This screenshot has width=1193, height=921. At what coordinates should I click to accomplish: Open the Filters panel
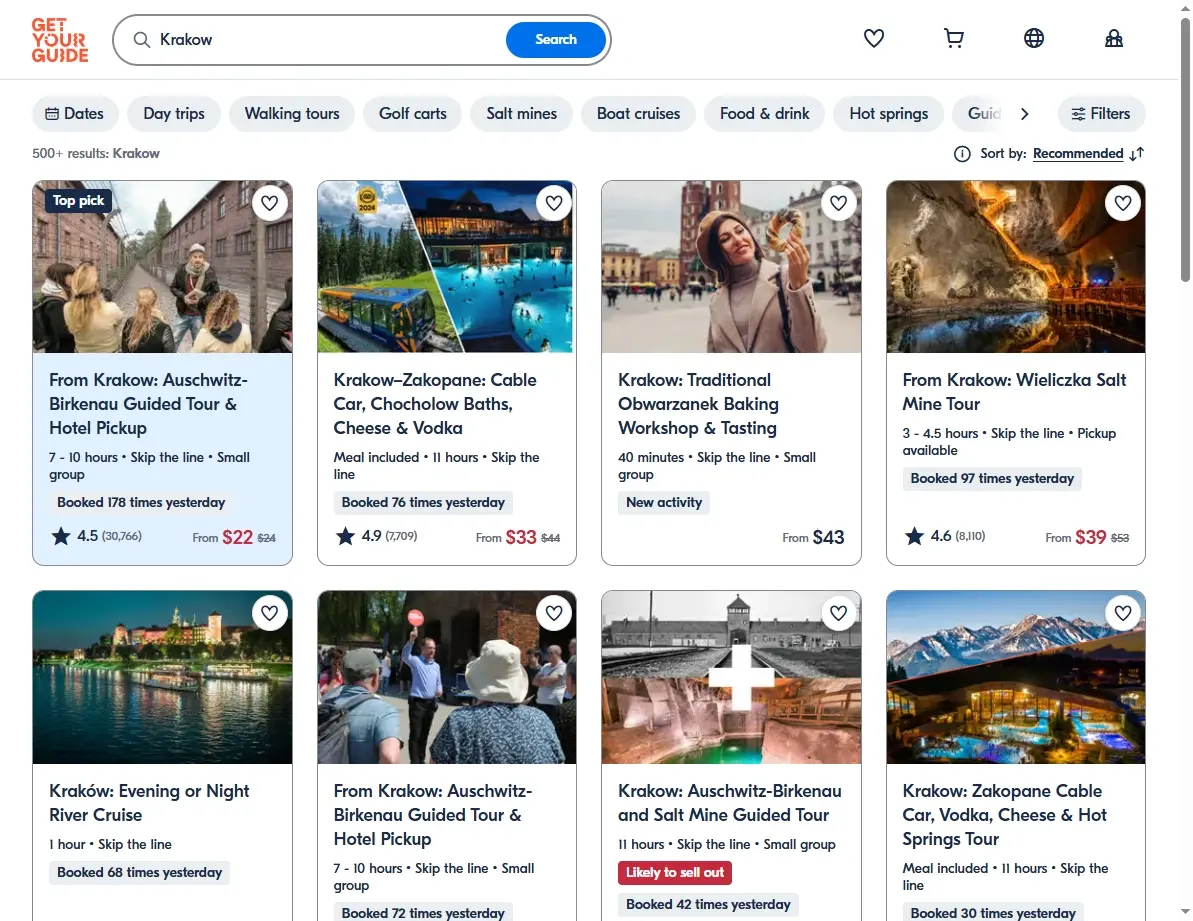[x=1101, y=114]
